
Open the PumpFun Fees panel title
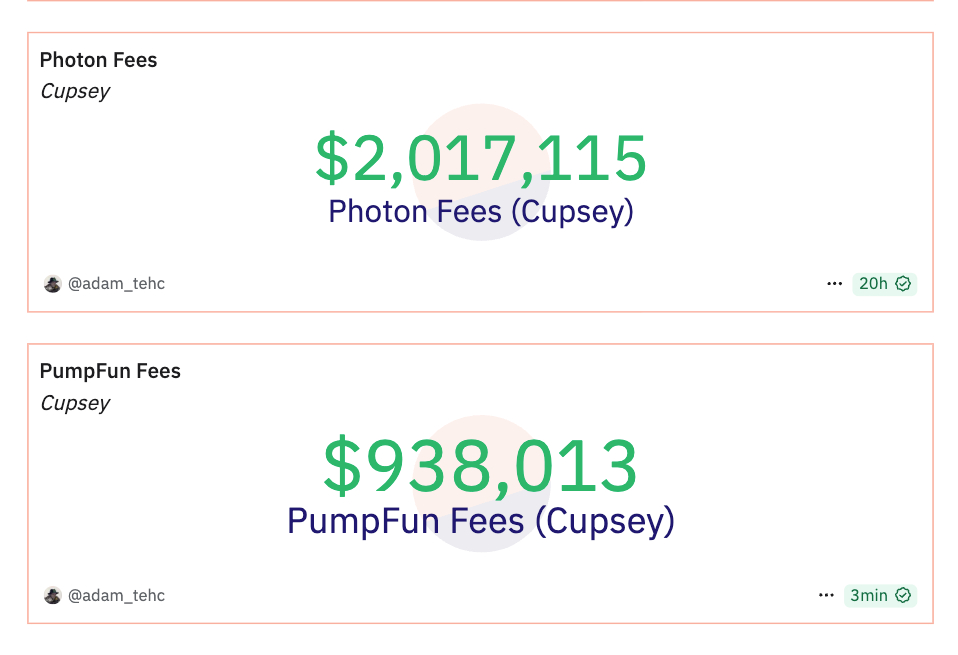tap(110, 371)
